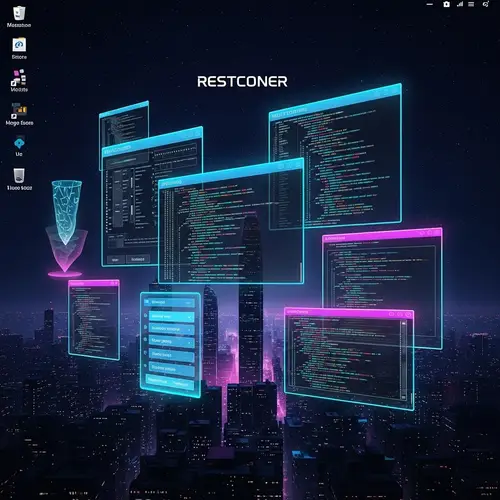This screenshot has height=500, width=500.
Task: Expand the arrow on the second menu row
Action: click(189, 331)
